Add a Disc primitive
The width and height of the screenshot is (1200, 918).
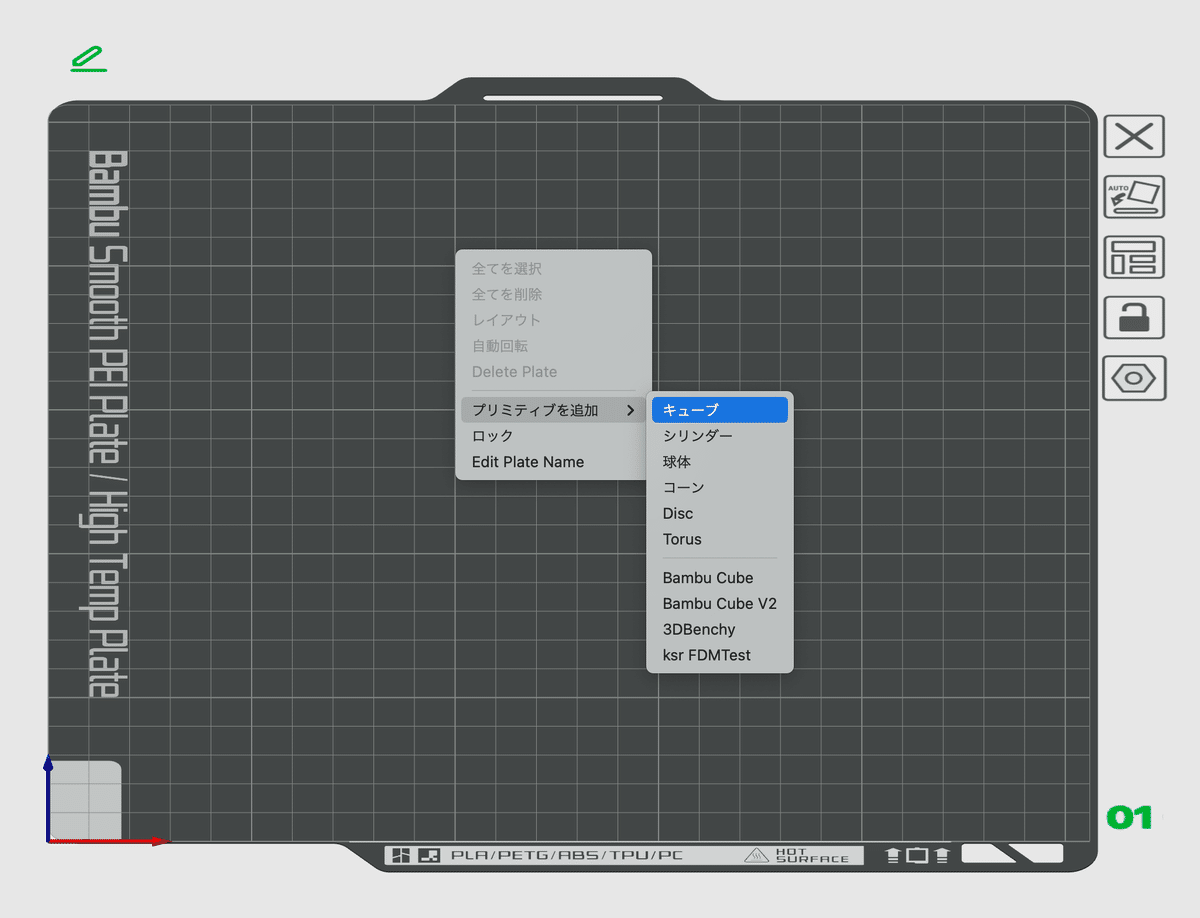720,513
